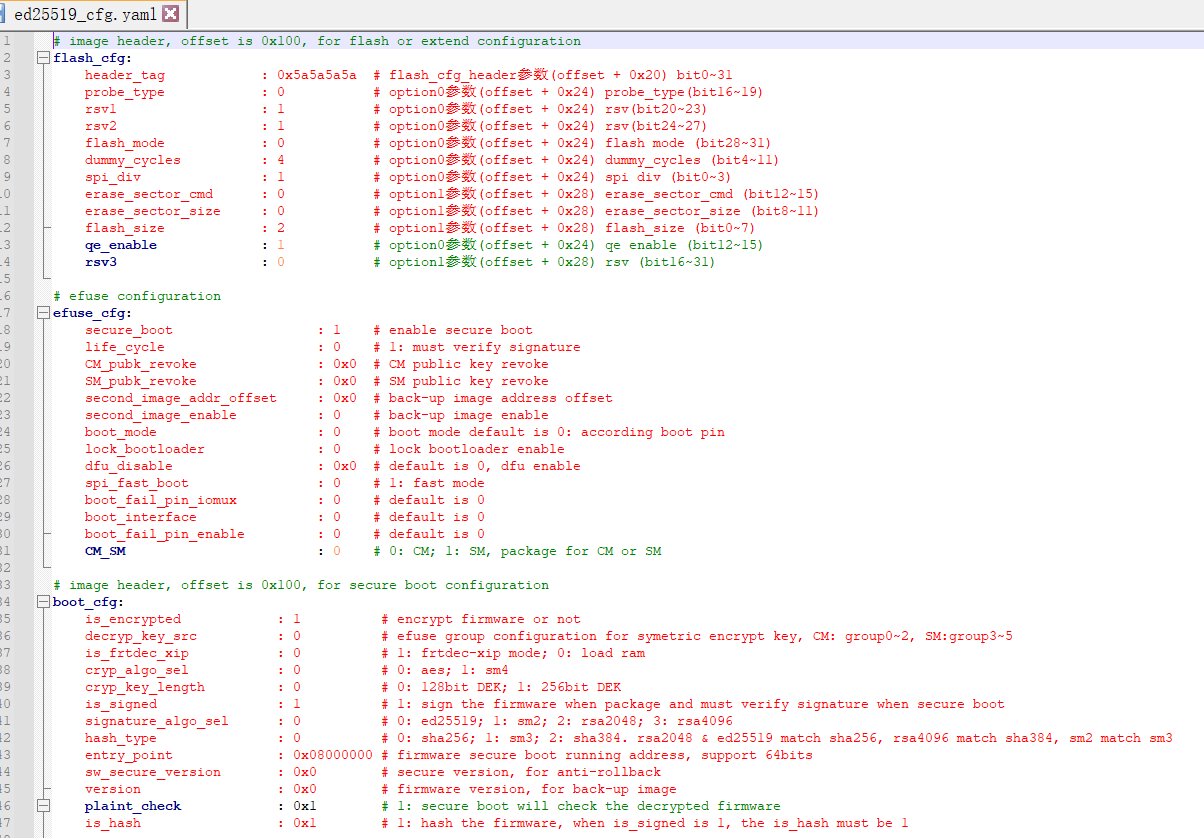Image resolution: width=1204 pixels, height=838 pixels.
Task: Click the second_image_enable key
Action: (161, 415)
